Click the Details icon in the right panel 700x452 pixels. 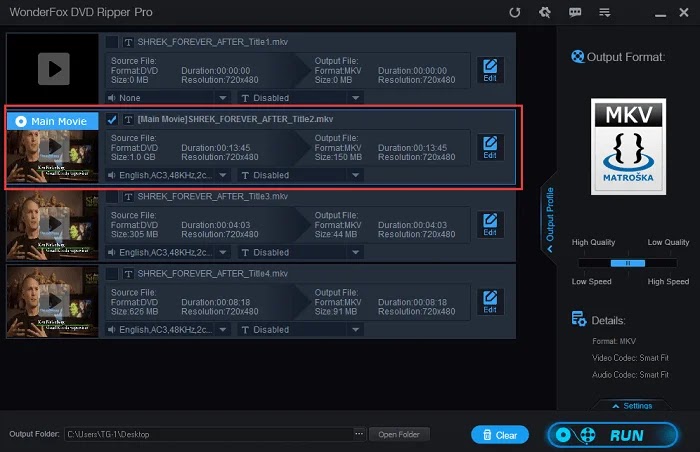click(579, 319)
